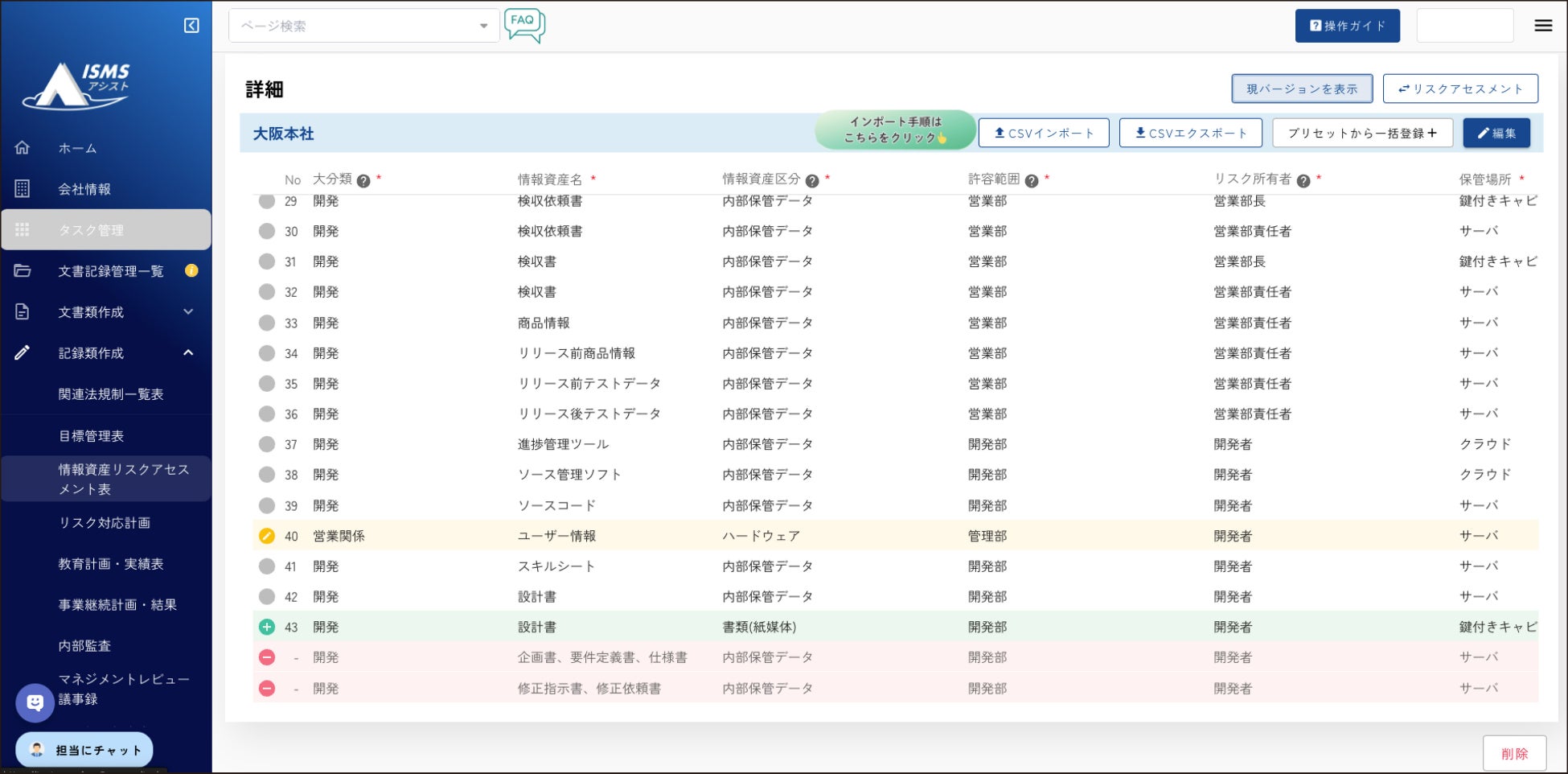1568x774 pixels.
Task: Click リリース後テストデータ in row 36
Action: point(589,414)
